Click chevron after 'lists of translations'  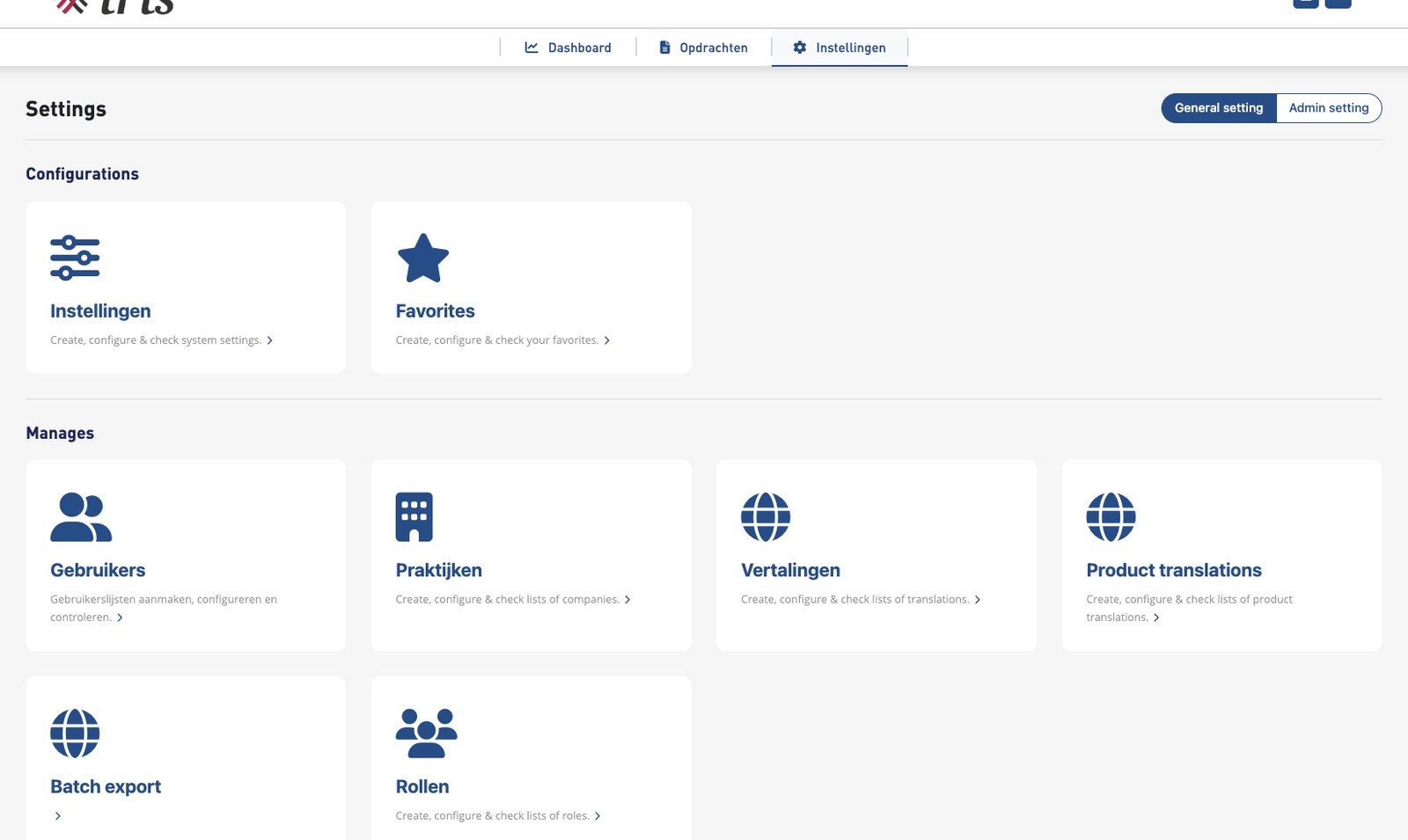[977, 600]
